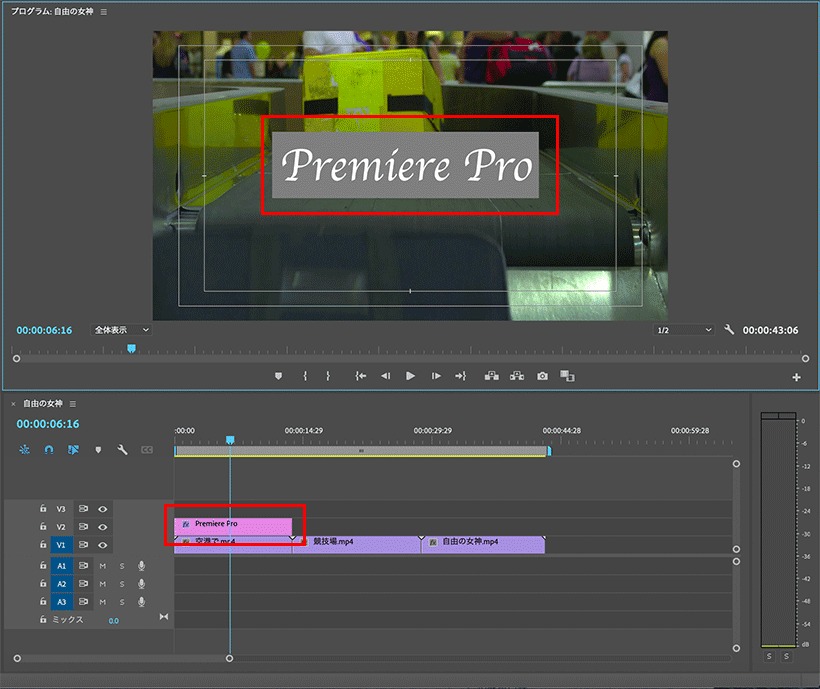Image resolution: width=820 pixels, height=689 pixels.
Task: Play the sequence in Program monitor
Action: pyautogui.click(x=411, y=376)
